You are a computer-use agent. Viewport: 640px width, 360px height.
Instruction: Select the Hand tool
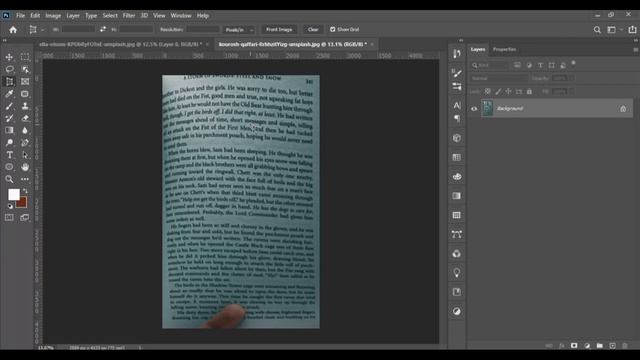pos(25,167)
